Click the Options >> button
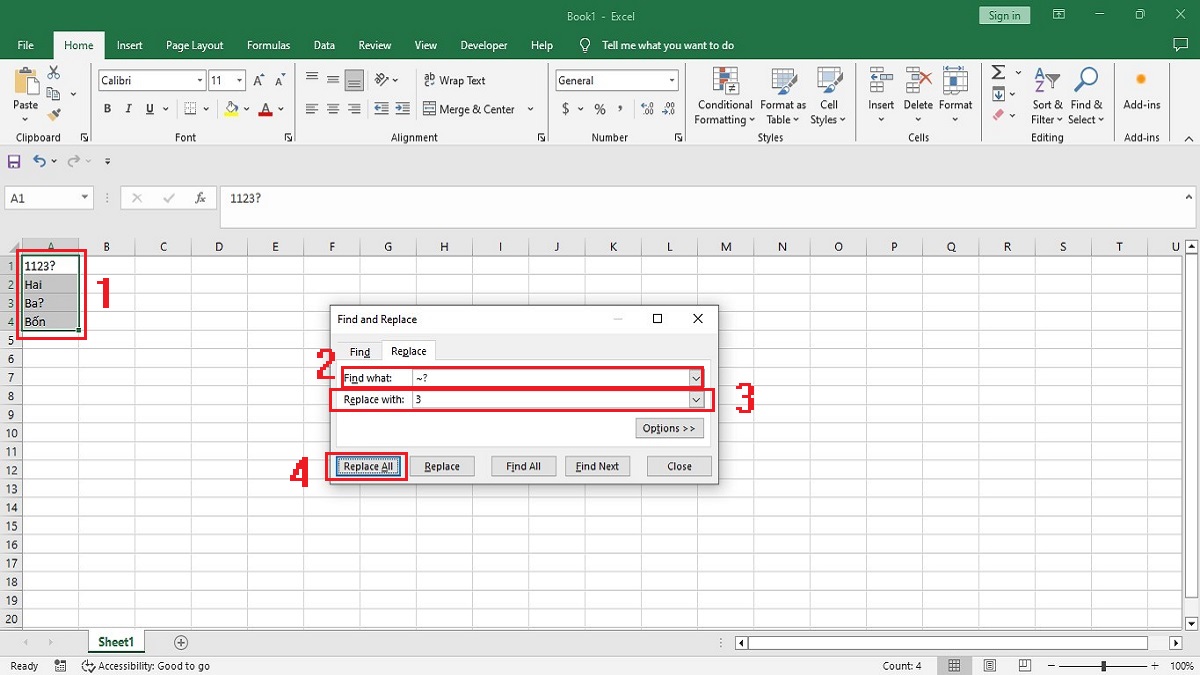The width and height of the screenshot is (1200, 675). 669,428
